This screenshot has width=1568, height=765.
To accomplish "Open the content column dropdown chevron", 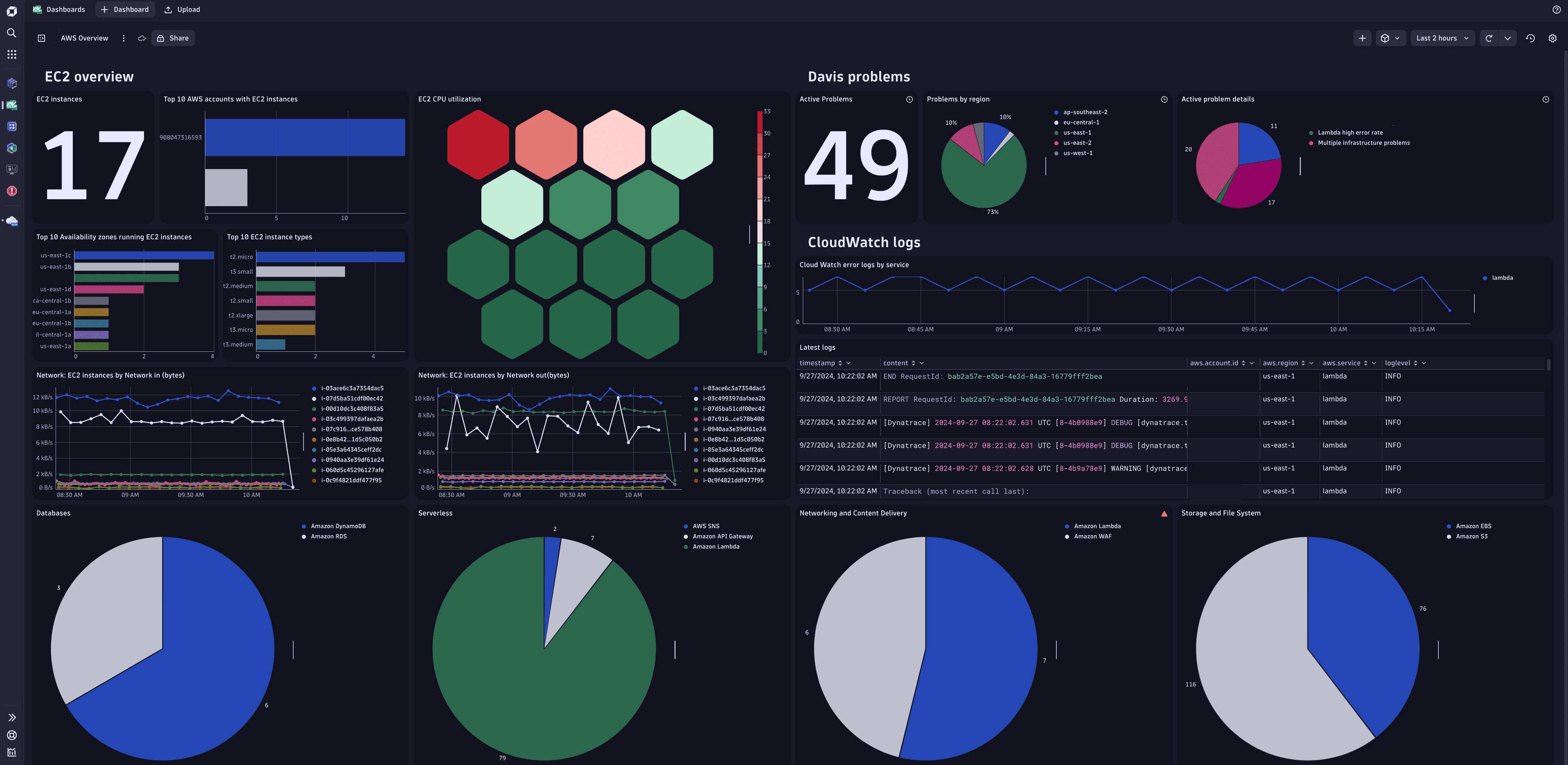I will click(921, 363).
